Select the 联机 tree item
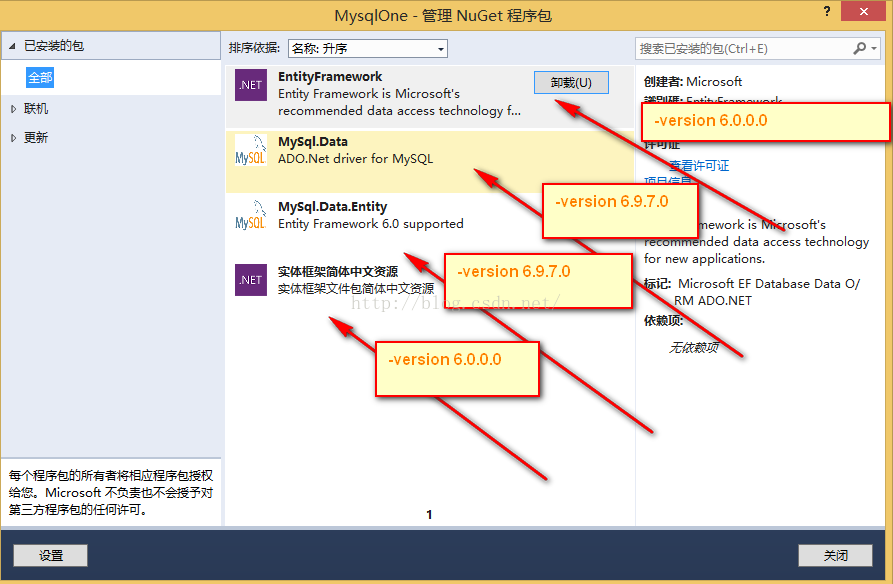Screen dimensions: 893x584 (36, 109)
